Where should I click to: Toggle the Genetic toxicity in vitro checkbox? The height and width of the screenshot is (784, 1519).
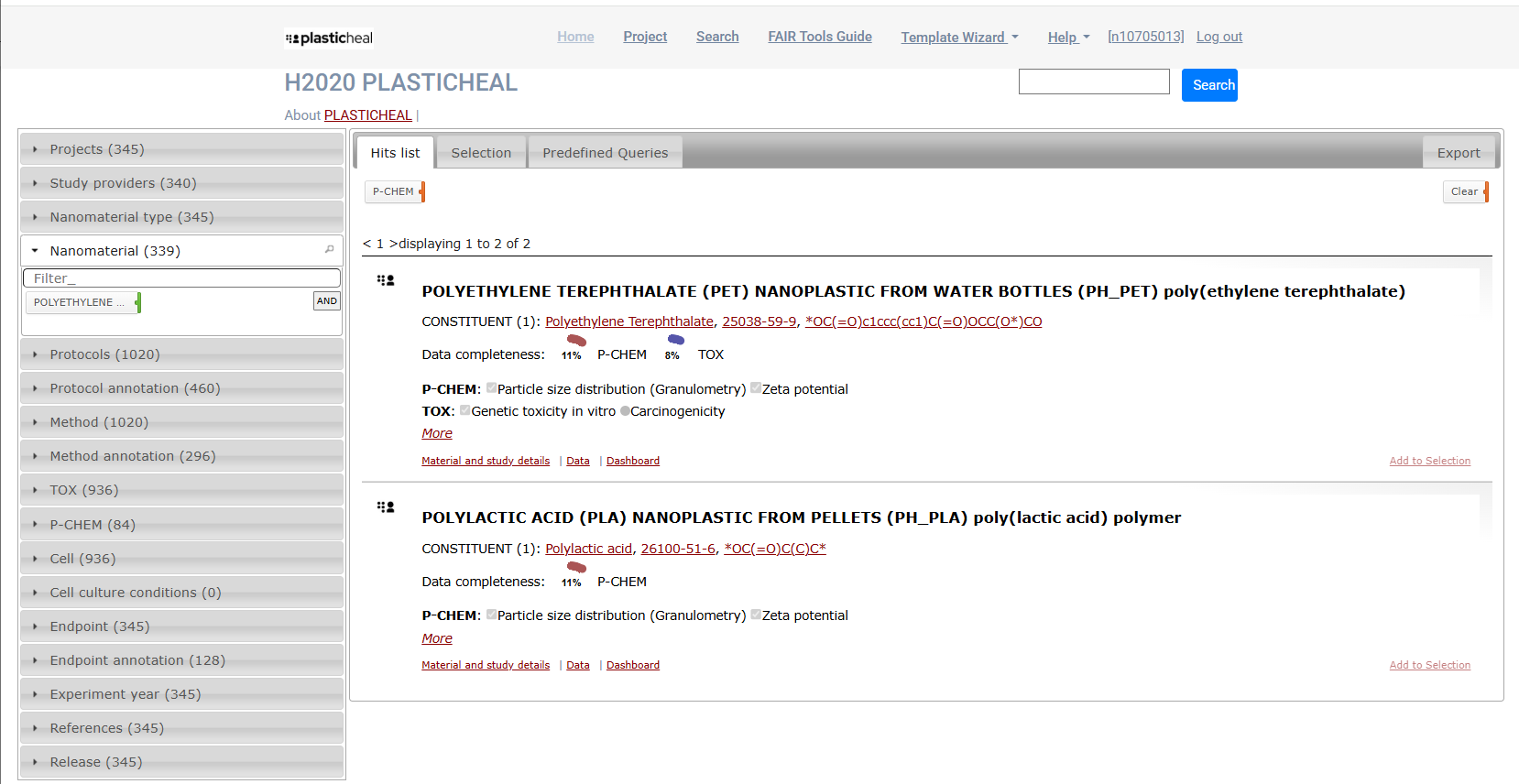coord(465,410)
